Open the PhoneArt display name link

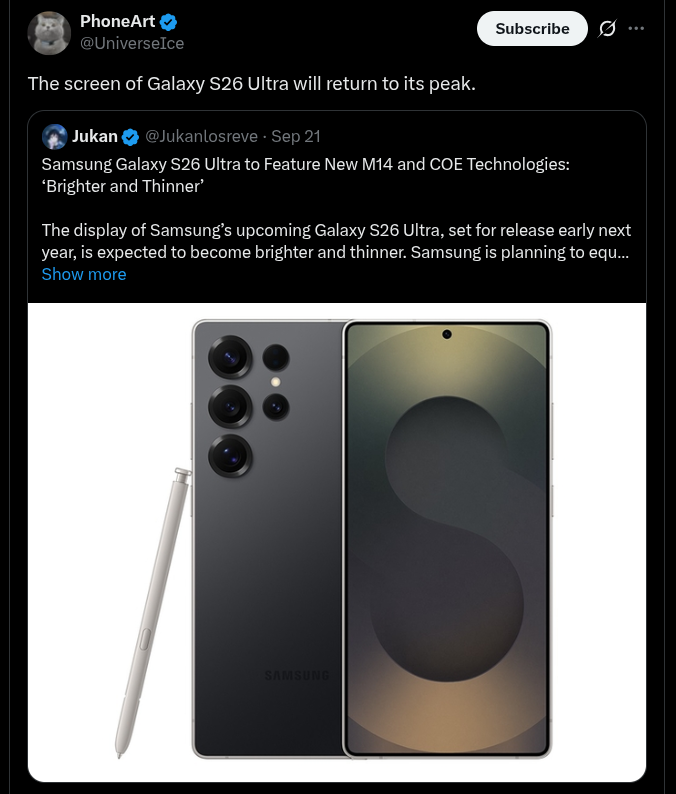pyautogui.click(x=118, y=22)
